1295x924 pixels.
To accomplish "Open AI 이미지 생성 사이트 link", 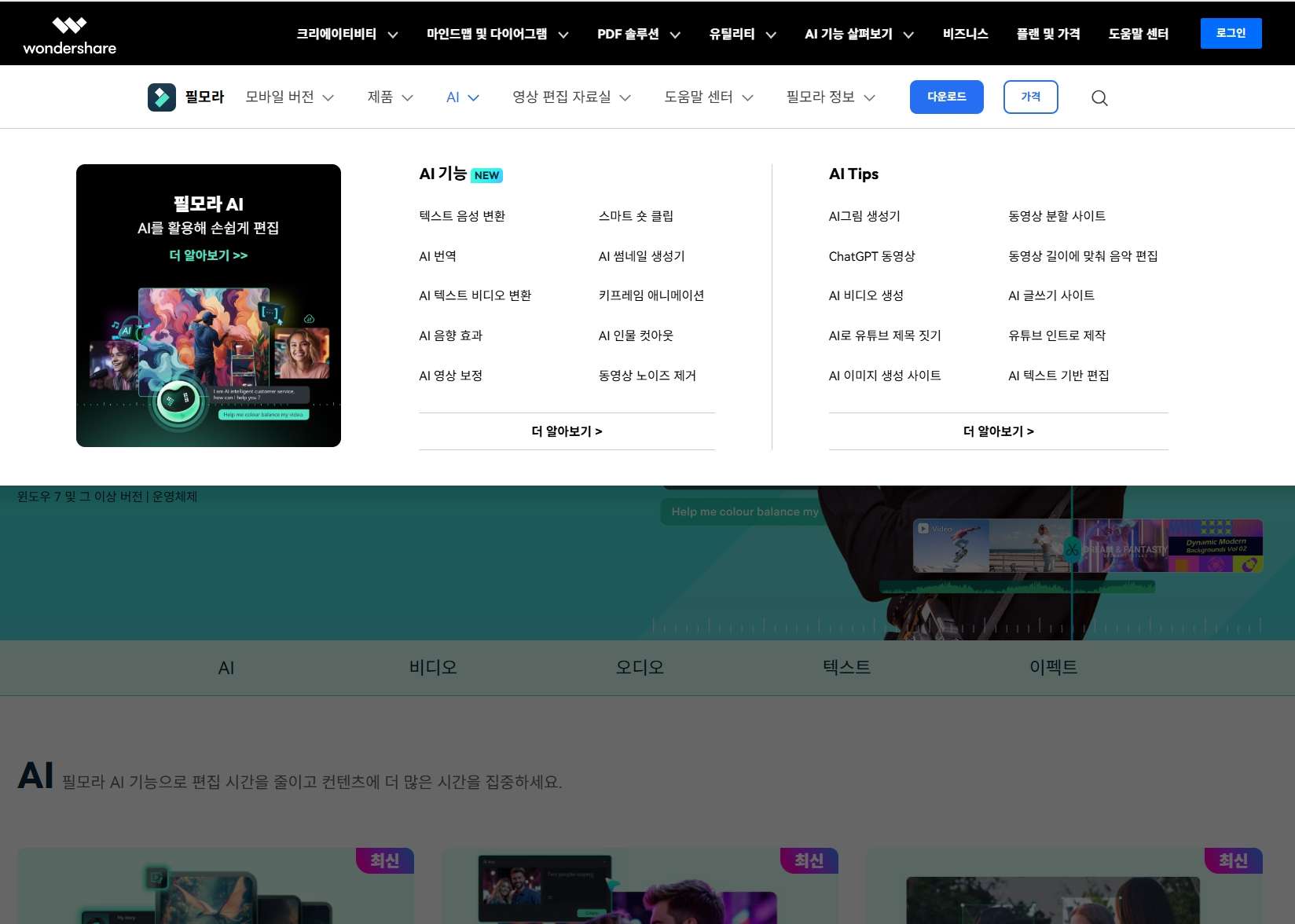I will click(885, 376).
